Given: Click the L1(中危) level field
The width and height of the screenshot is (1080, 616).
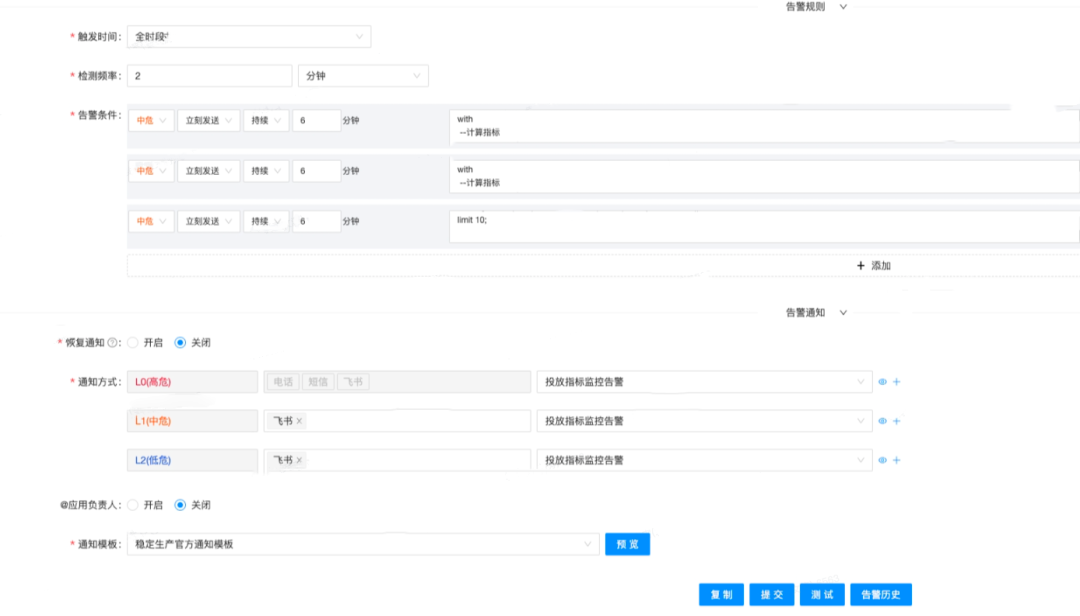Looking at the screenshot, I should coord(192,421).
